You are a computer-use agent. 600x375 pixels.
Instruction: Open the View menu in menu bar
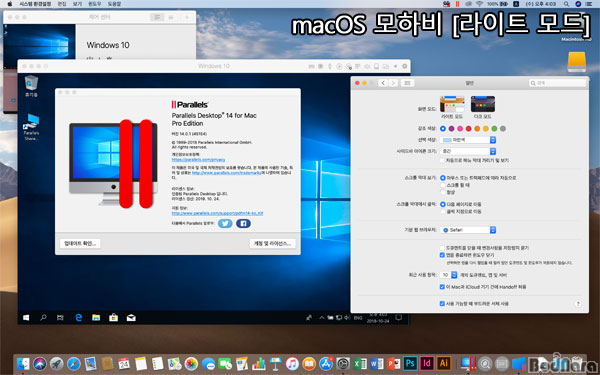pyautogui.click(x=77, y=4)
